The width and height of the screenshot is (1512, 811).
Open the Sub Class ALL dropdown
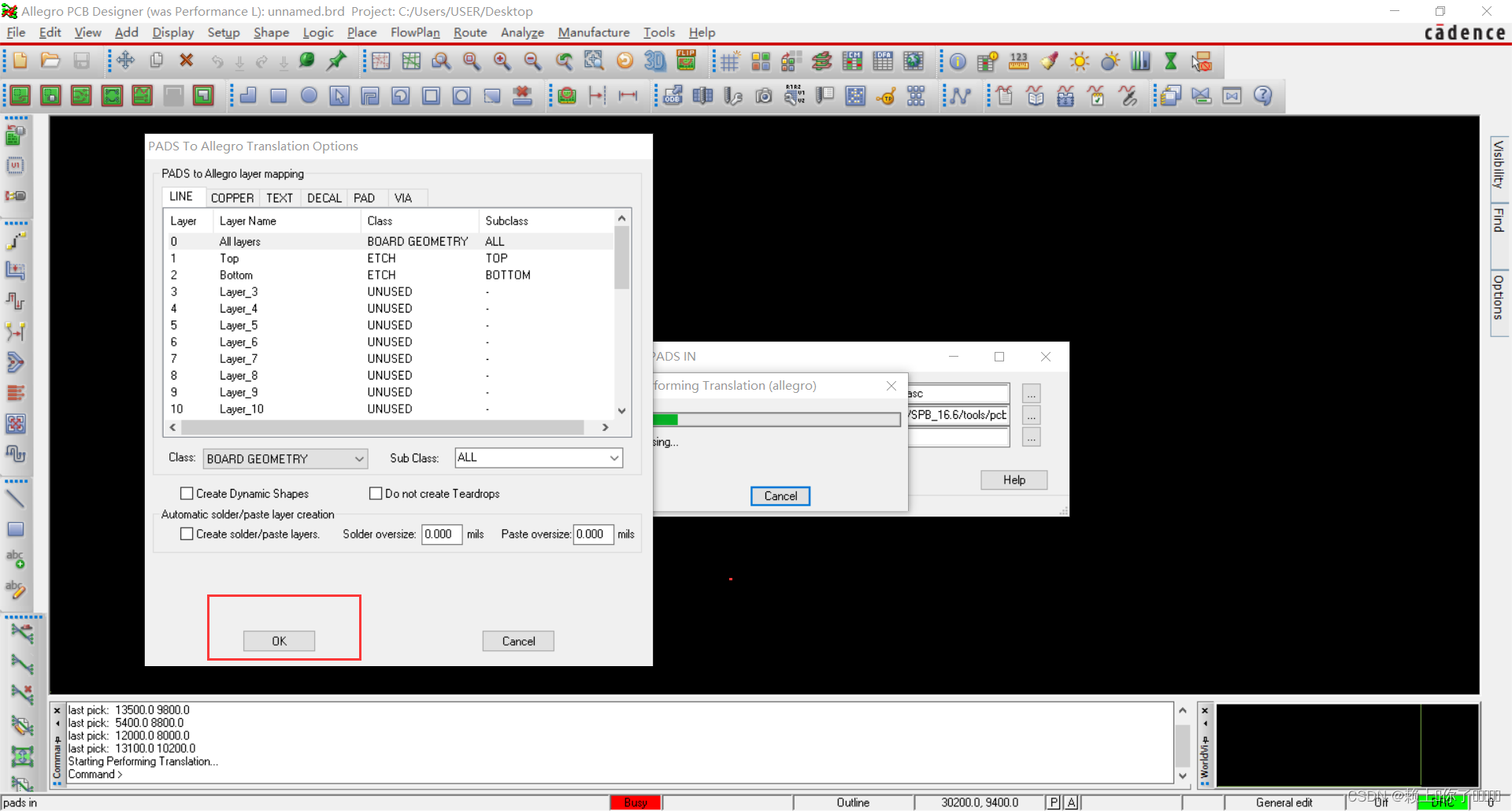pyautogui.click(x=539, y=457)
